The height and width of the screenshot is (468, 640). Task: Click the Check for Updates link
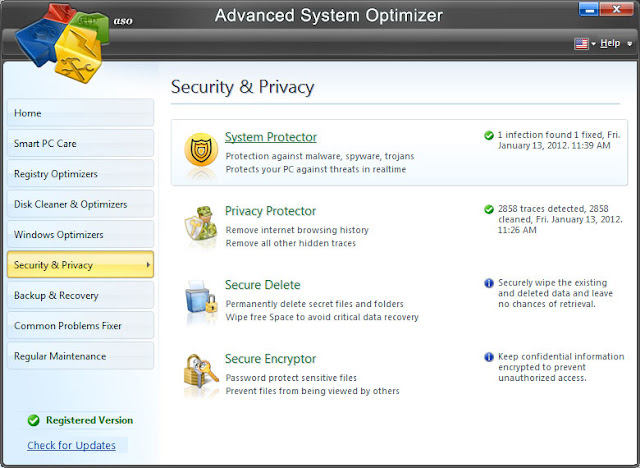pos(71,445)
